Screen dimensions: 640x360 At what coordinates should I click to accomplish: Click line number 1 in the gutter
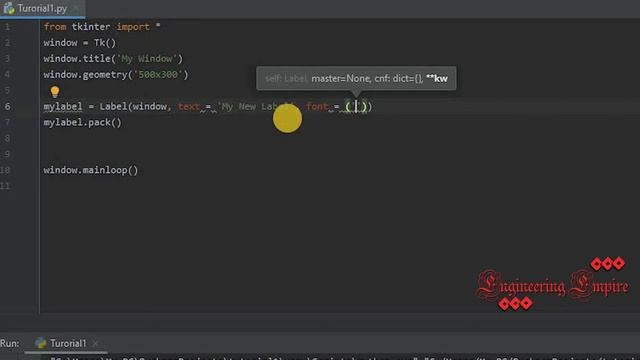tap(7, 27)
